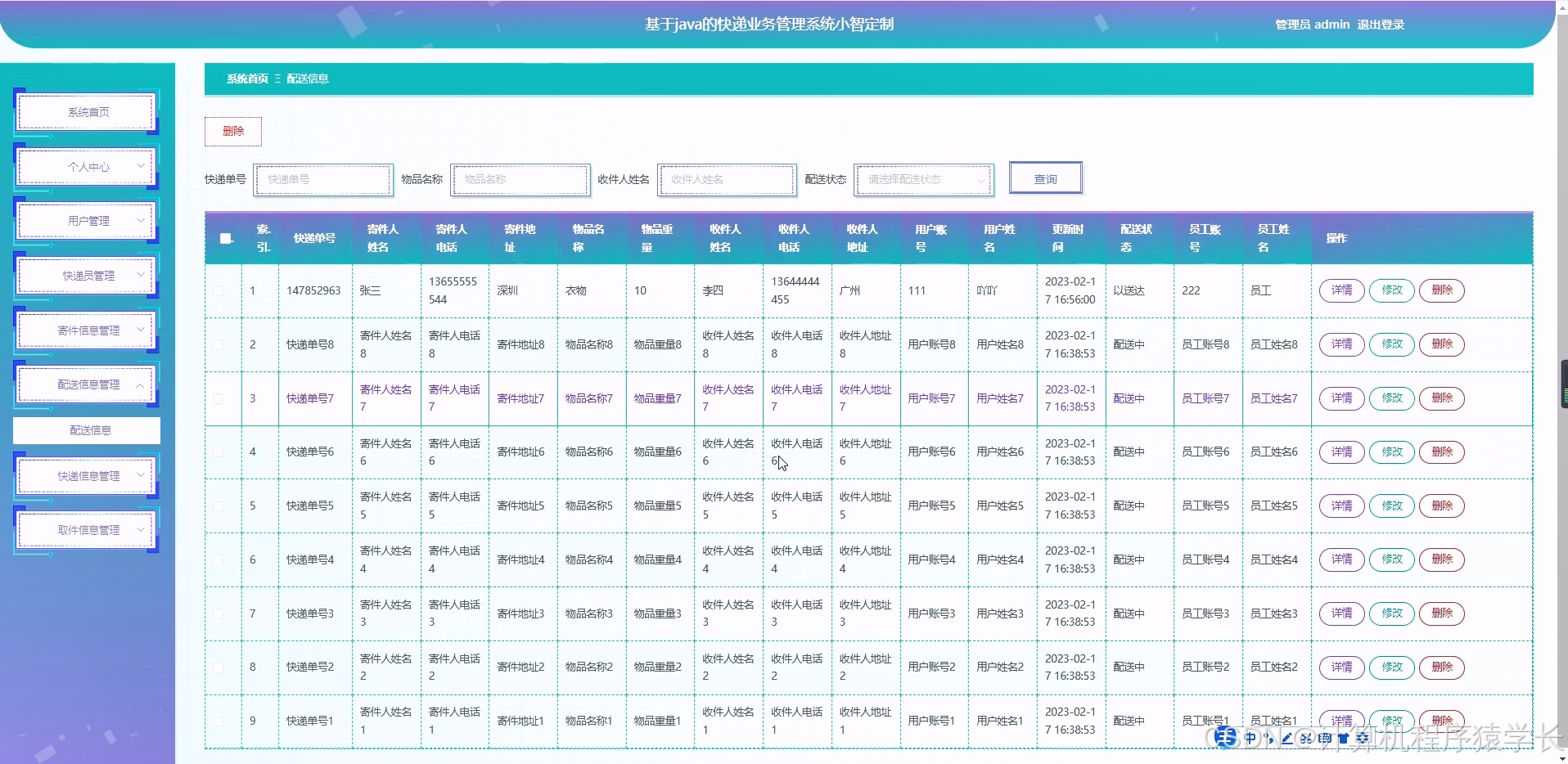The image size is (1568, 764).
Task: Focus the 快递单号 search field
Action: [x=323, y=179]
